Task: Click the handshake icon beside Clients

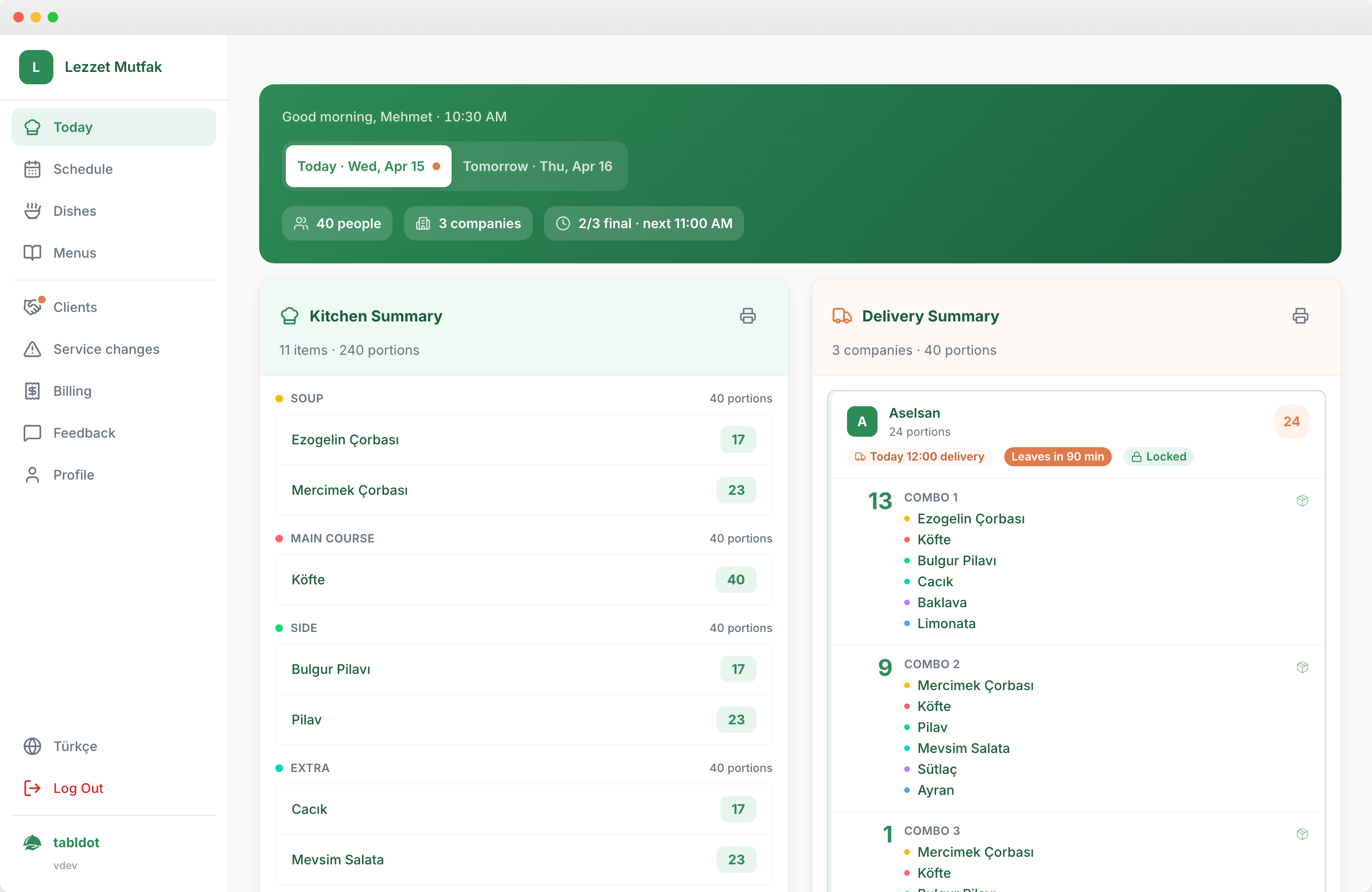Action: click(32, 307)
